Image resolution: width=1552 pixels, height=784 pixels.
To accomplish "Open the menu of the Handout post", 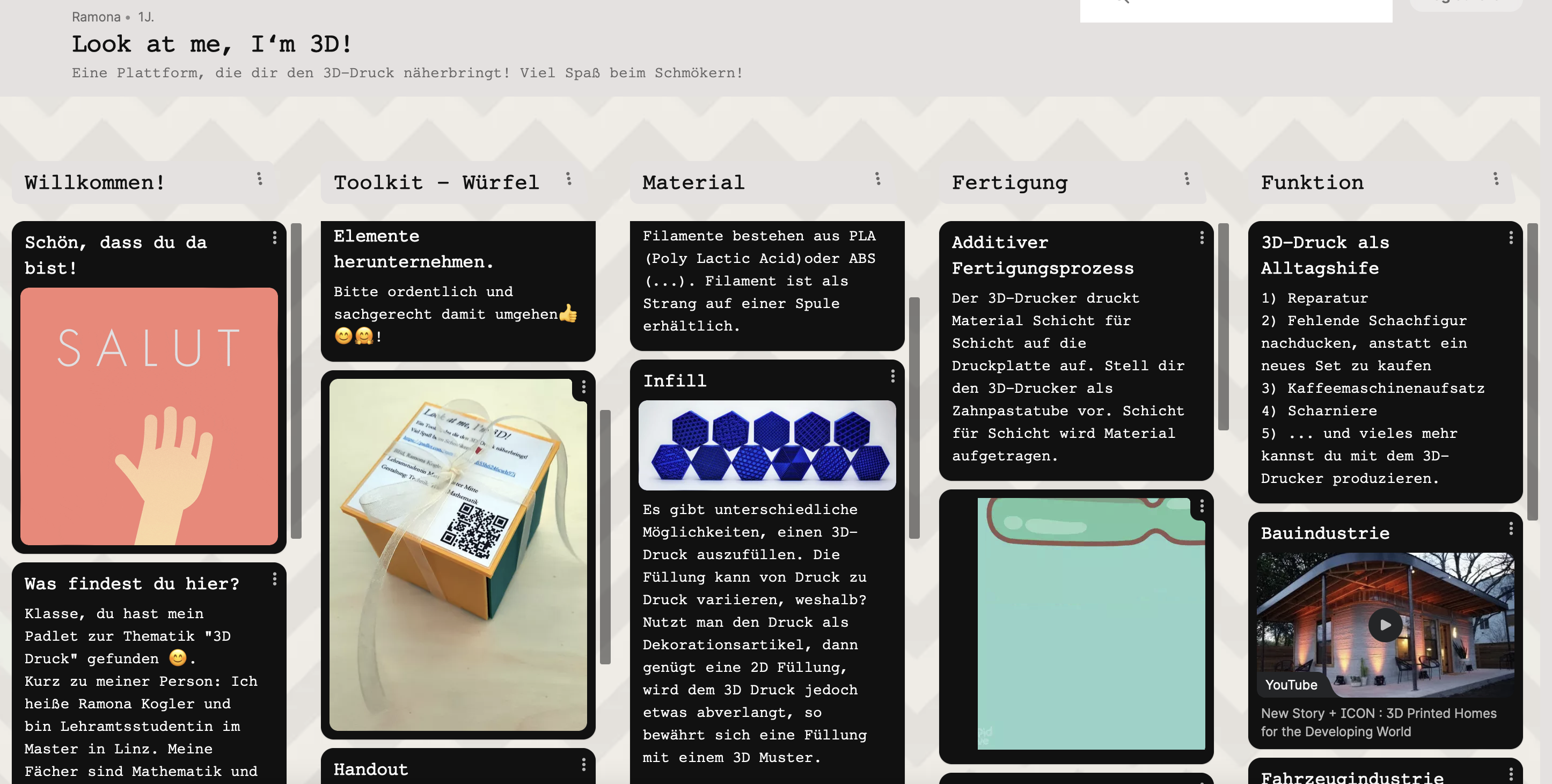I will point(583,765).
